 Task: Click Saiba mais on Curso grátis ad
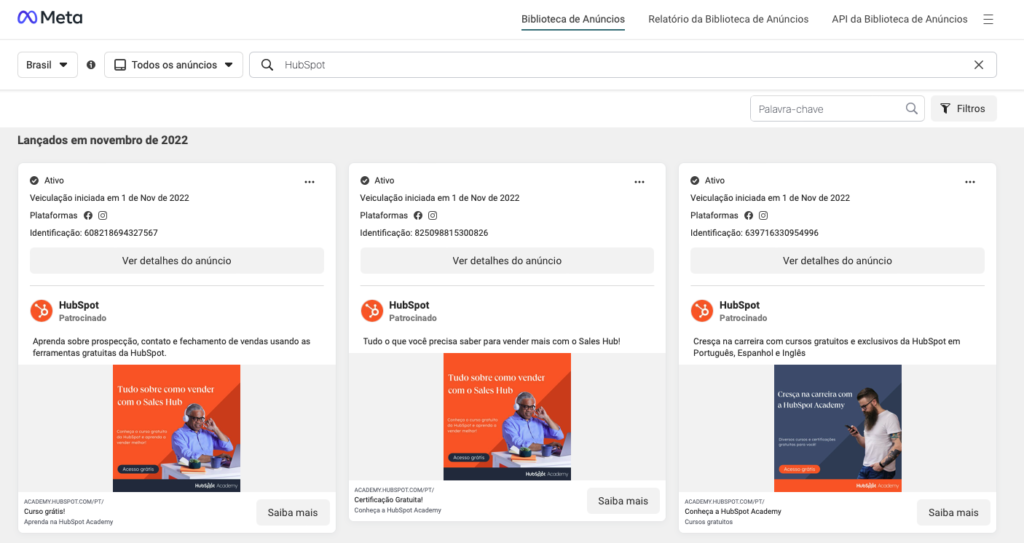(293, 512)
